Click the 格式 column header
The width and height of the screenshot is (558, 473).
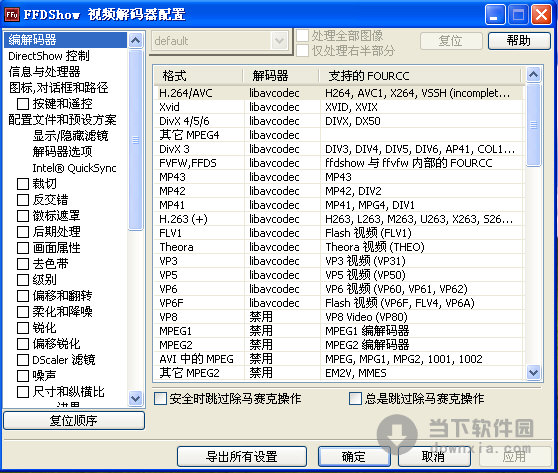pyautogui.click(x=199, y=76)
